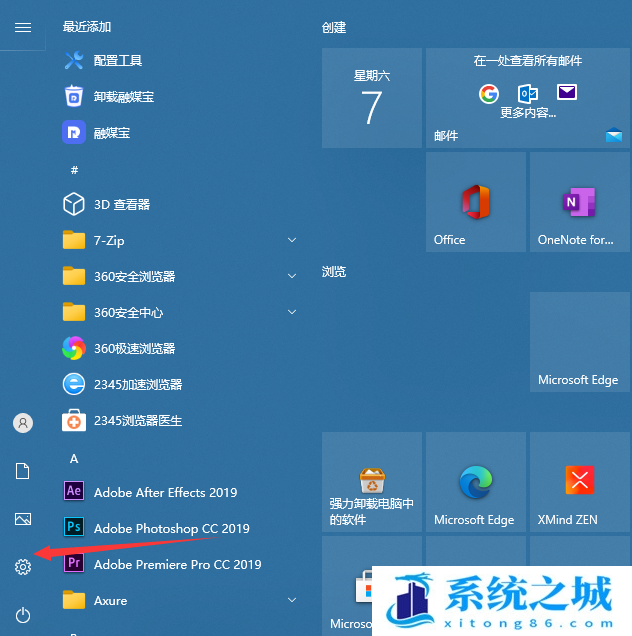
Task: Launch Adobe Premiere Pro CC 2019 icon
Action: tap(74, 563)
